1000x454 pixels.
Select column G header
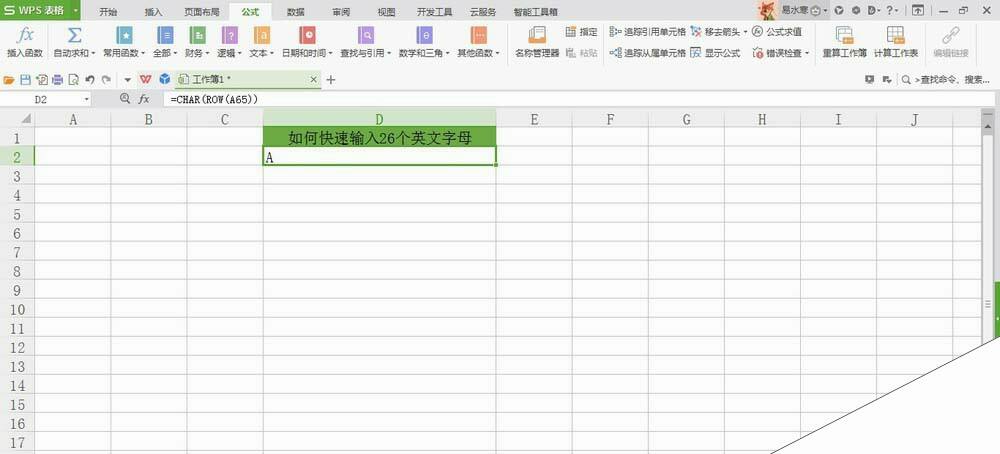[686, 118]
